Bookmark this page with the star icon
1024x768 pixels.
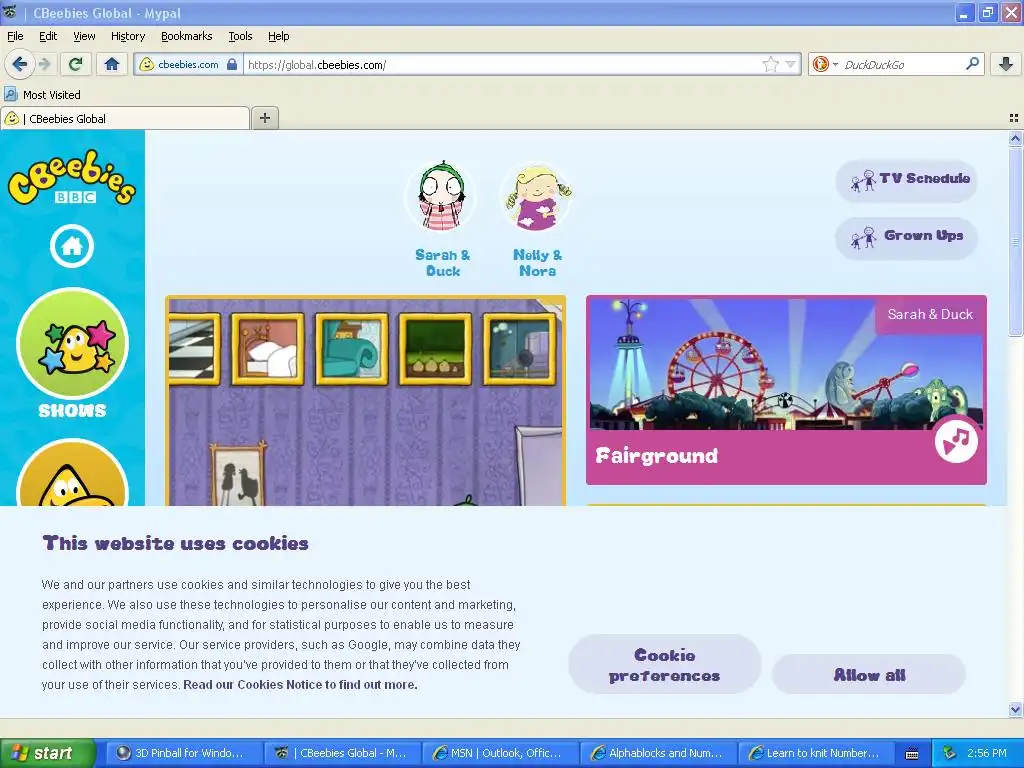[771, 64]
